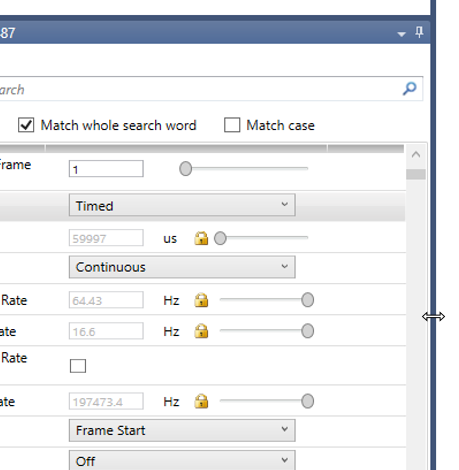Open the Off dropdown
Screen dimensions: 459x470
182,461
